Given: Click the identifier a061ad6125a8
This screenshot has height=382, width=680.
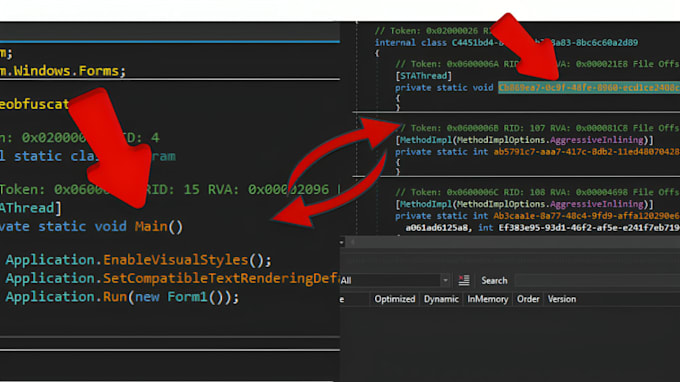Looking at the screenshot, I should pyautogui.click(x=437, y=227).
